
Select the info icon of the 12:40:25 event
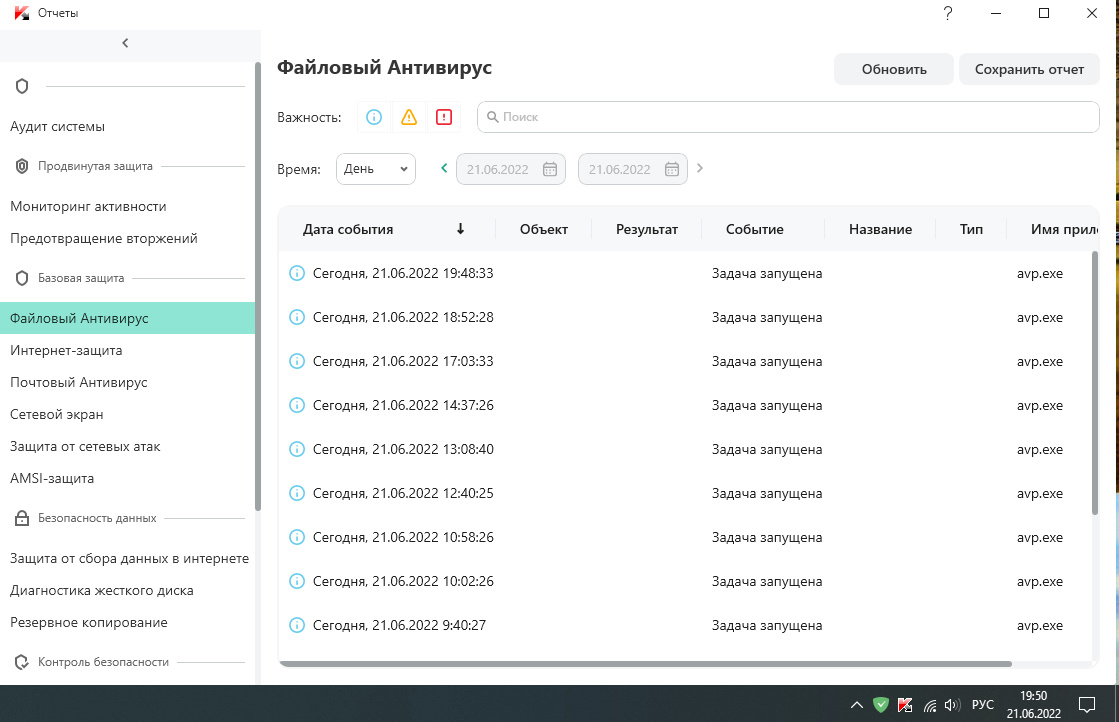point(297,494)
